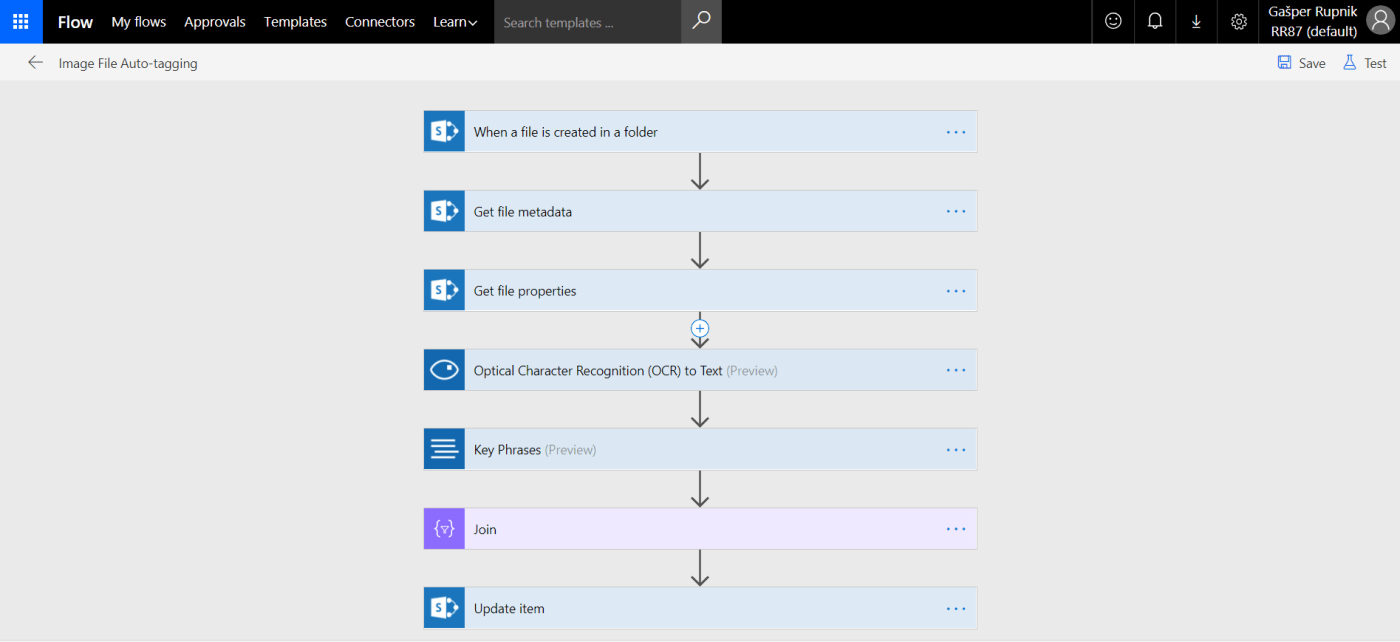Open notifications bell icon
The image size is (1400, 642).
tap(1155, 21)
